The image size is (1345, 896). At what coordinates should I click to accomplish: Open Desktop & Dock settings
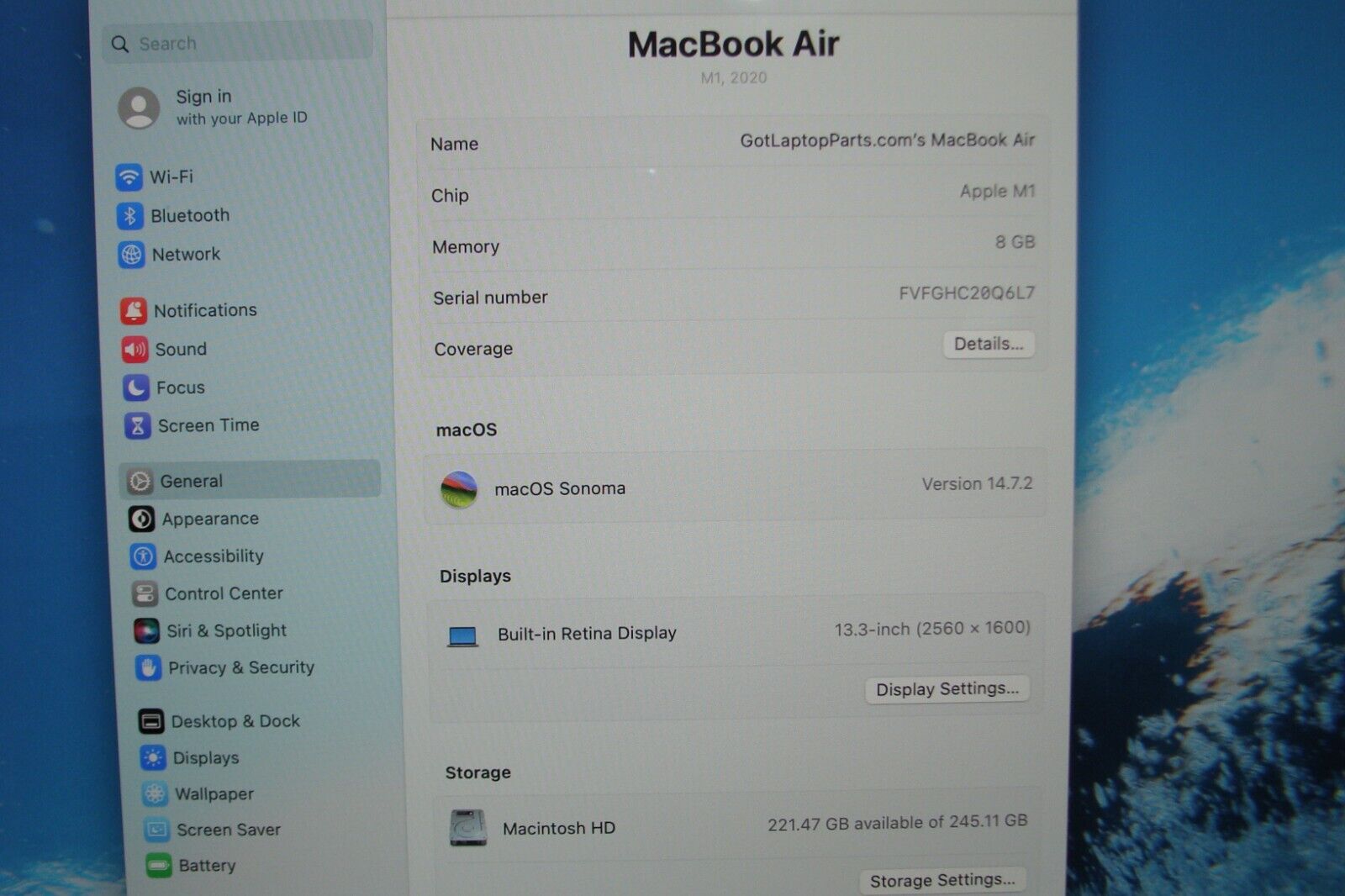(235, 721)
